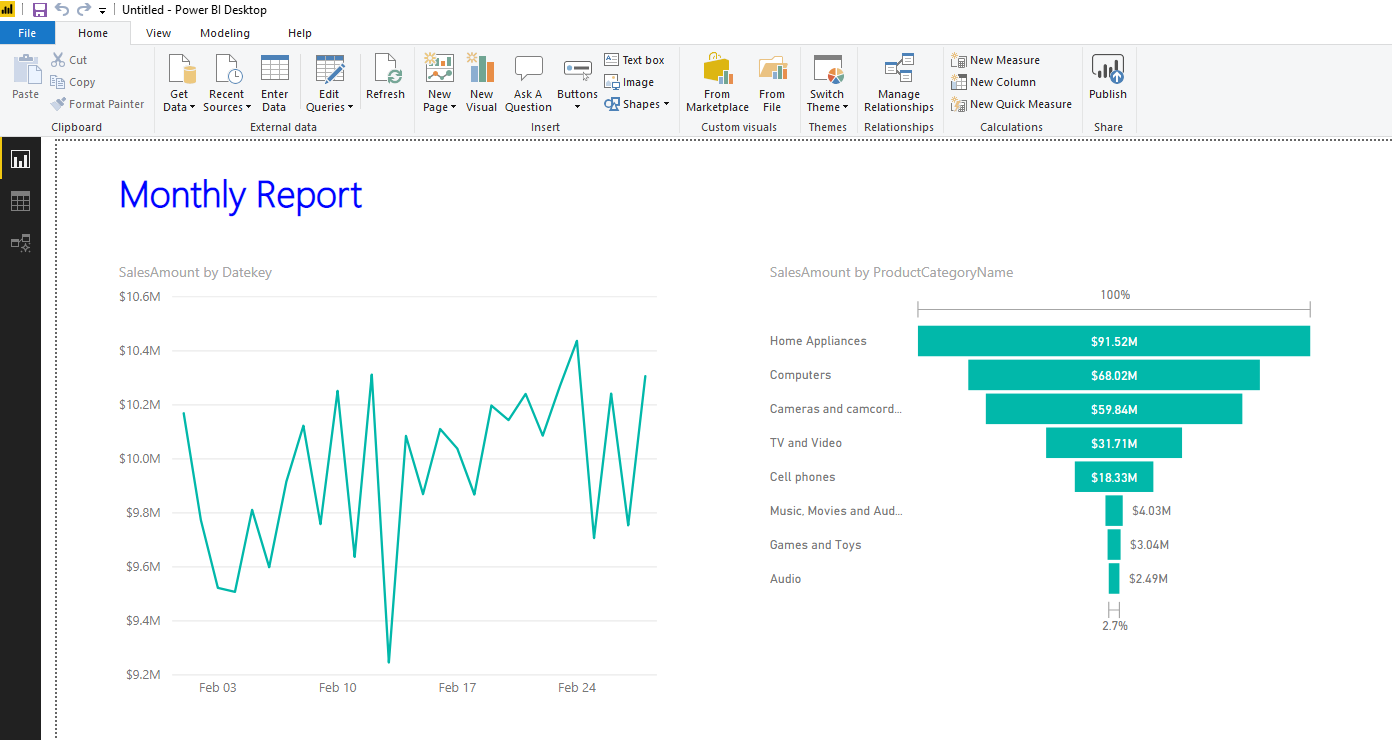
Task: Import custom visual From Marketplace
Action: pyautogui.click(x=717, y=82)
